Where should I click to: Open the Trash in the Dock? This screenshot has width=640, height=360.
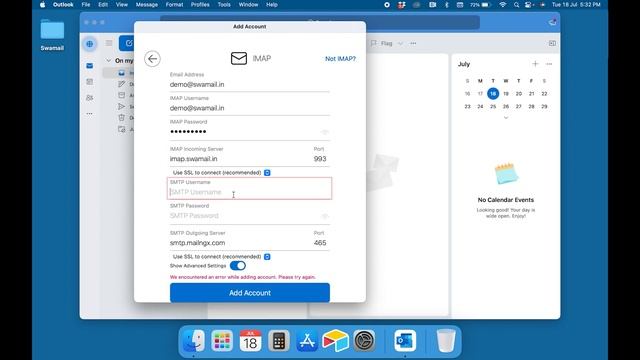click(446, 340)
